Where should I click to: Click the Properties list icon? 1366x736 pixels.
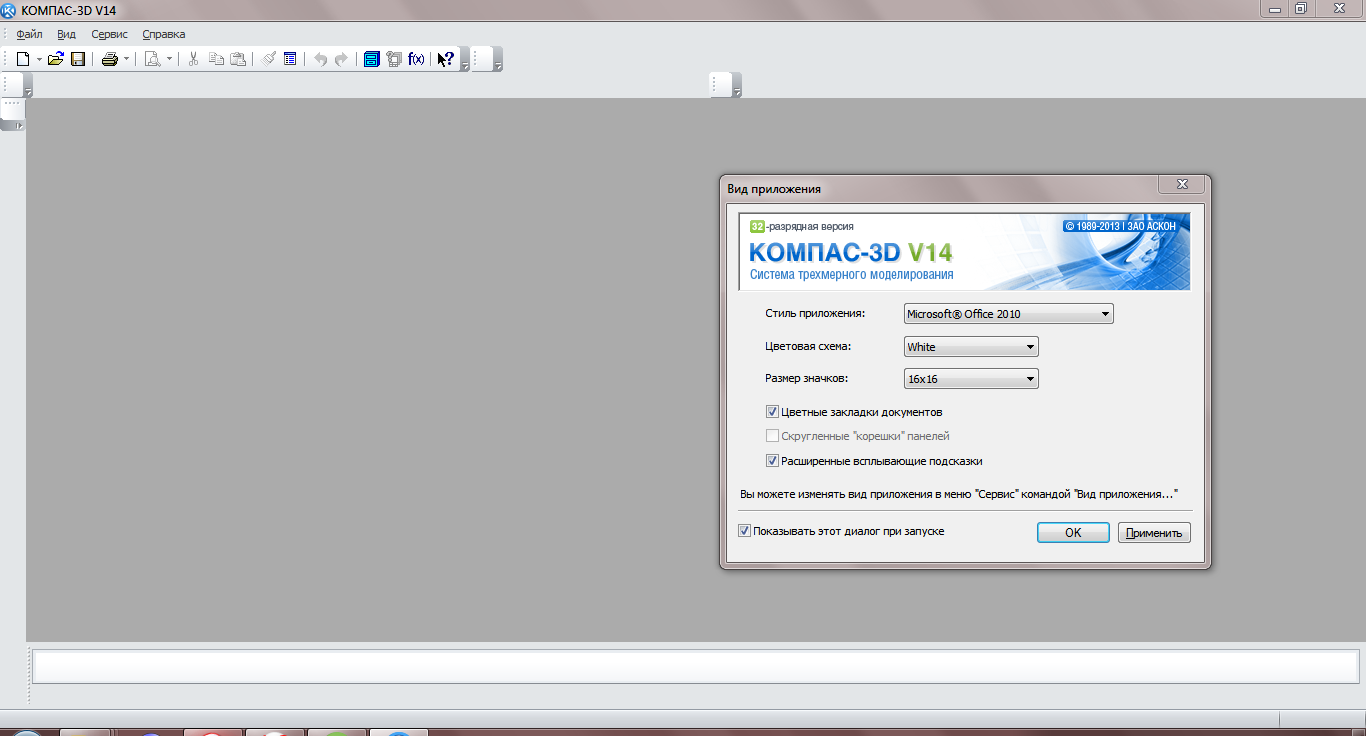tap(290, 59)
